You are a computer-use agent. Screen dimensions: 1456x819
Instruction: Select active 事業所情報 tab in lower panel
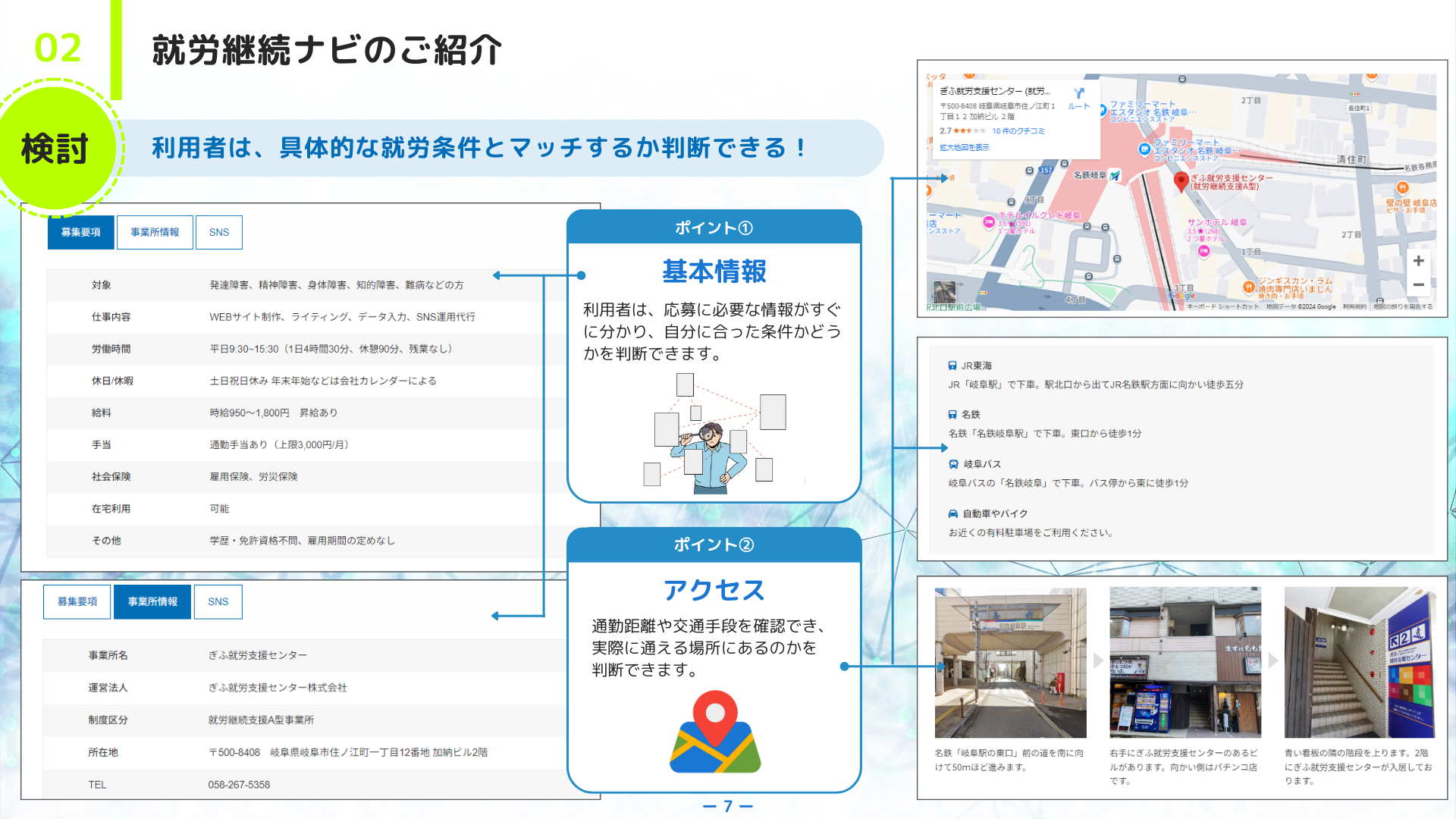tap(152, 602)
